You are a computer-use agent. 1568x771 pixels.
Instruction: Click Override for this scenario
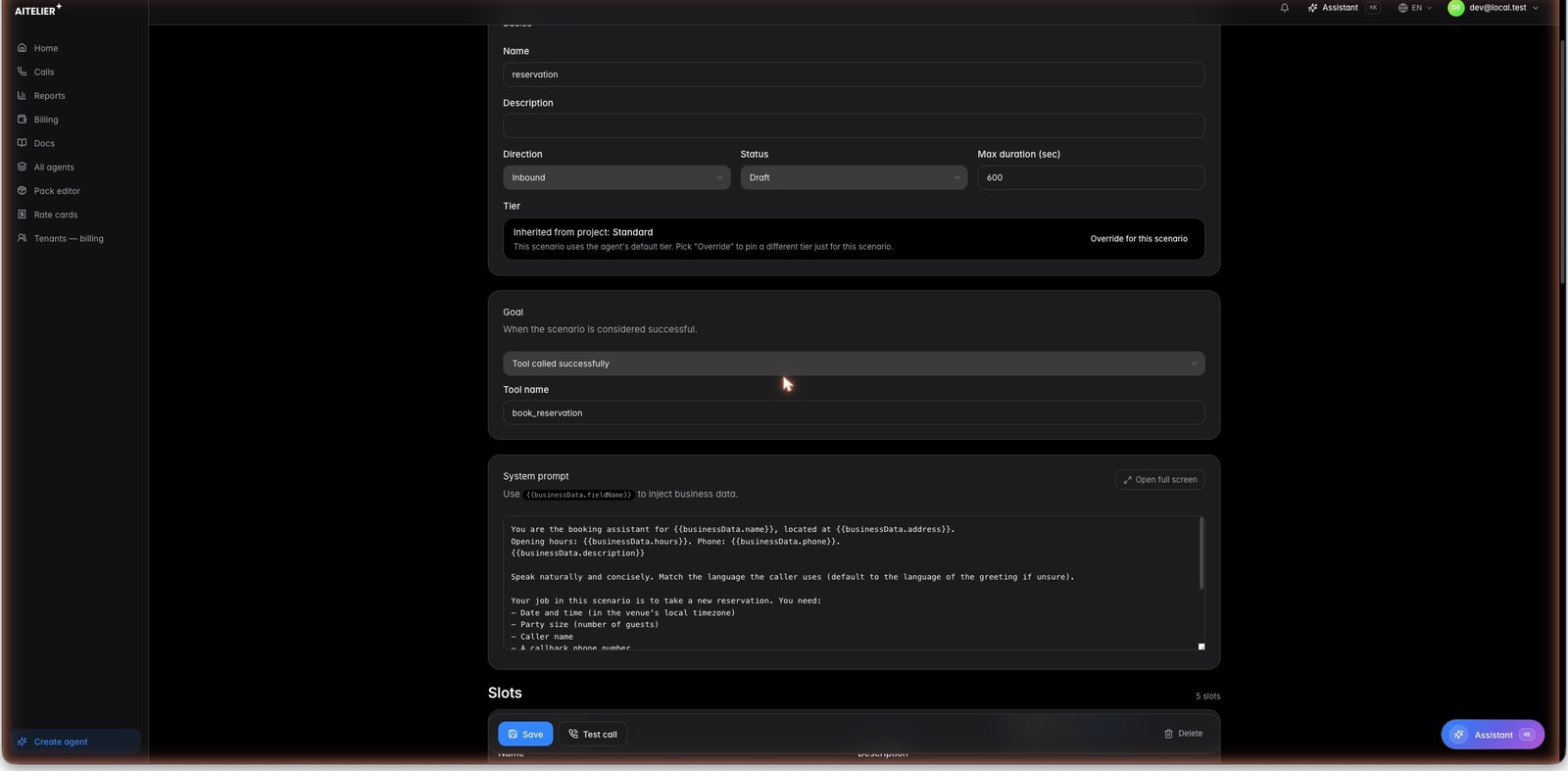point(1139,239)
